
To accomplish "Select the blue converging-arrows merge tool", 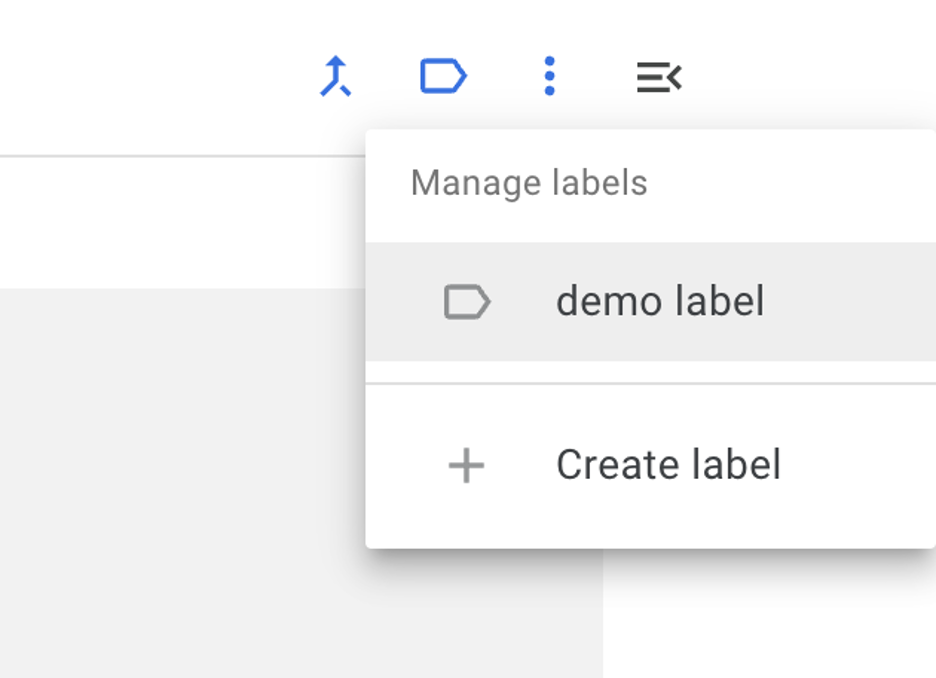I will [338, 77].
